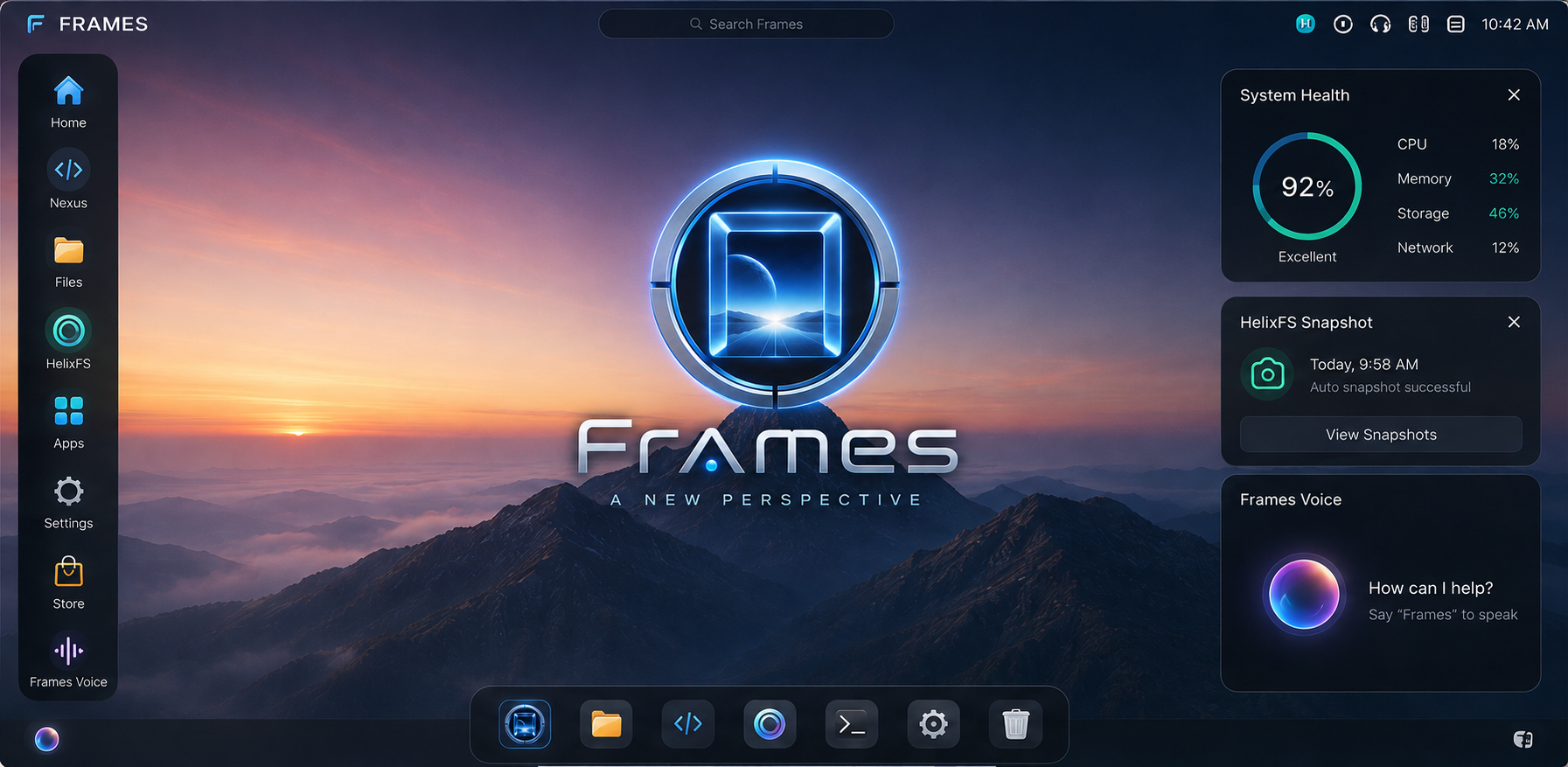This screenshot has height=767, width=1568.
Task: Open the notifications list icon in top bar
Action: [x=1456, y=24]
